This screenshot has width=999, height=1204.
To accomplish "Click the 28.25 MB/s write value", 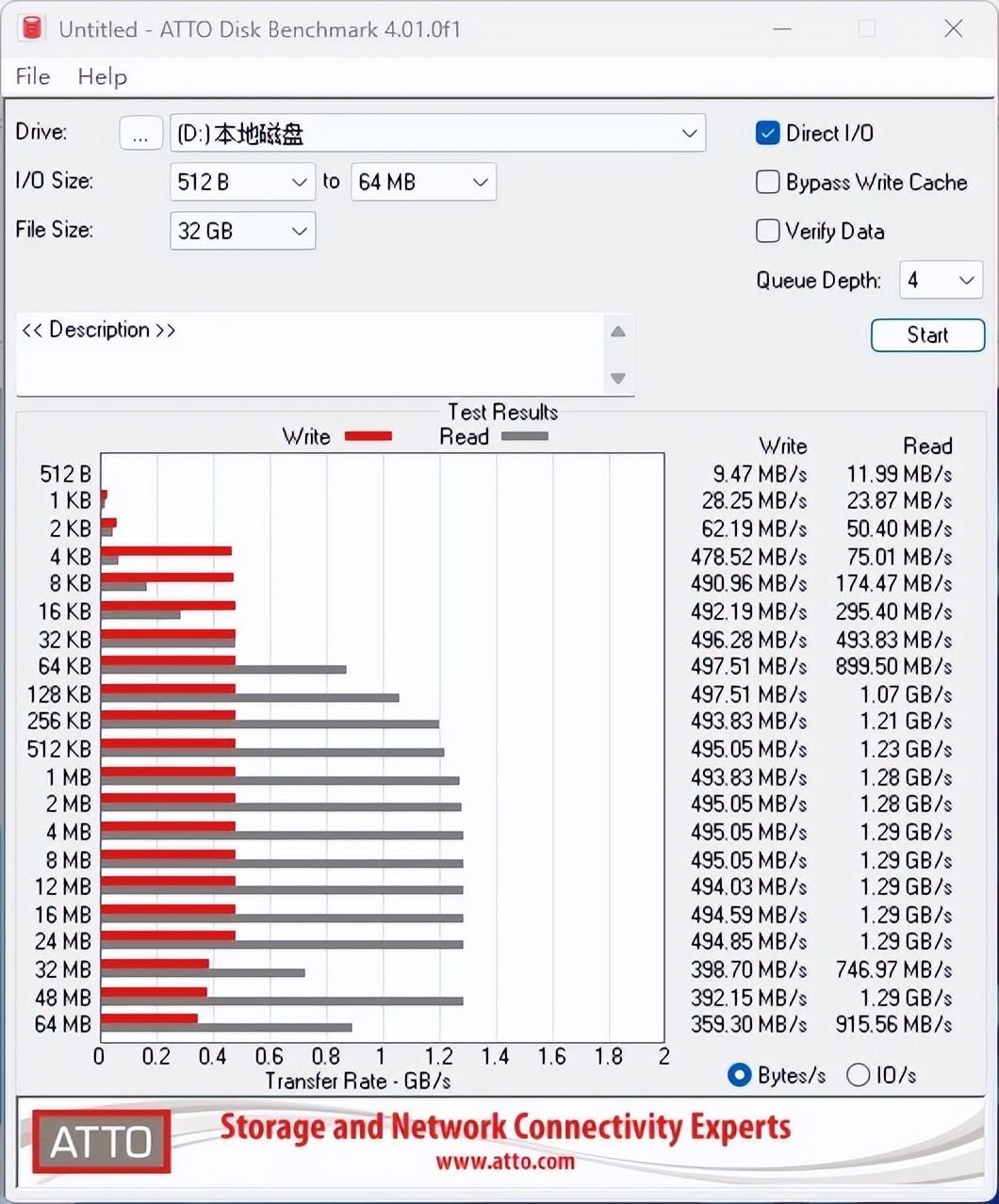I will [x=754, y=500].
